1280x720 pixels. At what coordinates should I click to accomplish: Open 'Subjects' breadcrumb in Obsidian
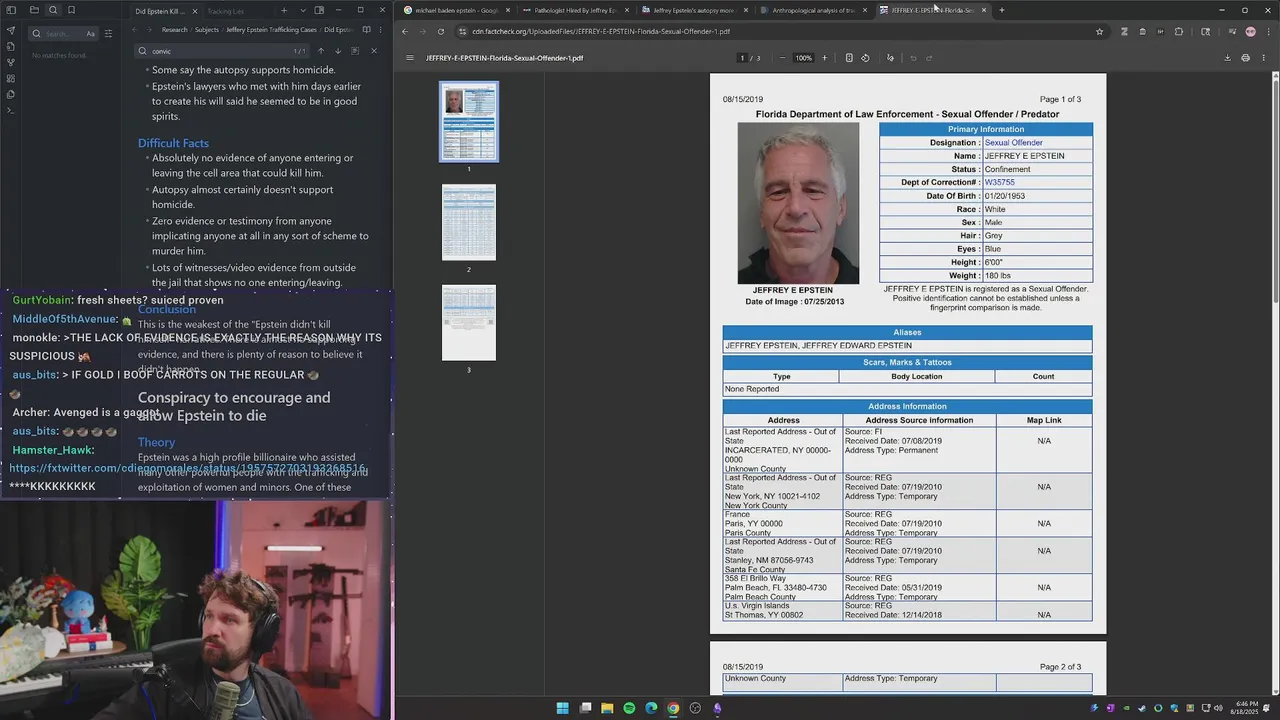(x=206, y=30)
